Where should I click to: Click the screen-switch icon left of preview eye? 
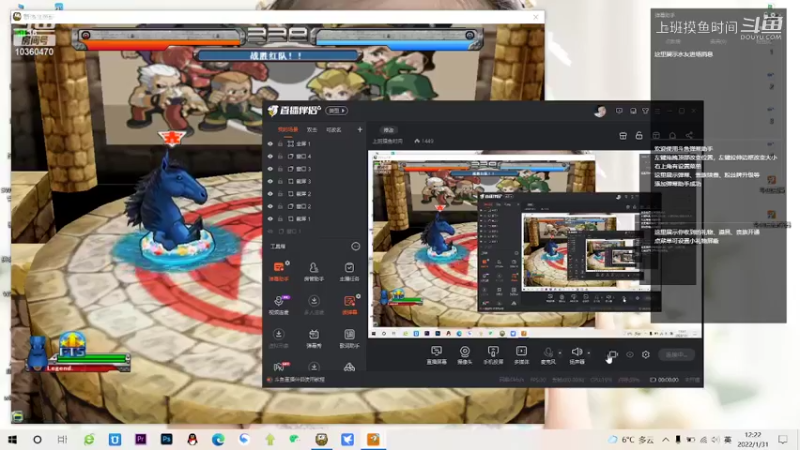click(613, 354)
